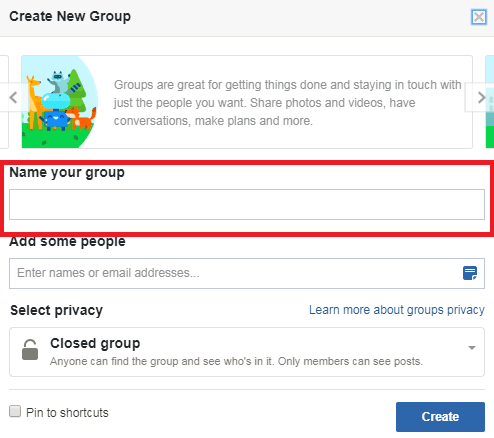The height and width of the screenshot is (438, 494).
Task: Click the Select privacy heading
Action: tap(56, 311)
